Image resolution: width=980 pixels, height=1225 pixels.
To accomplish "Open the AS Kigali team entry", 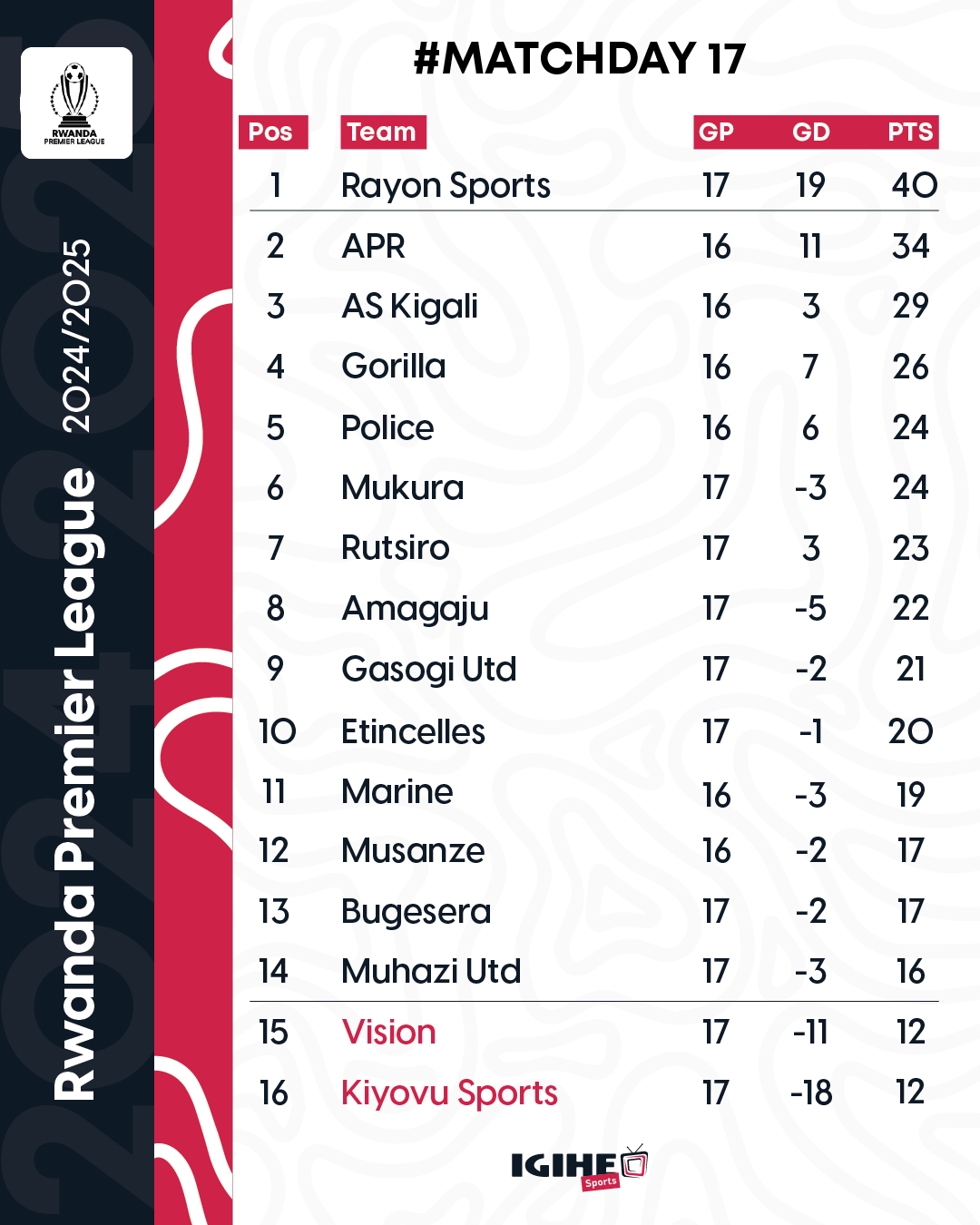I will [409, 307].
